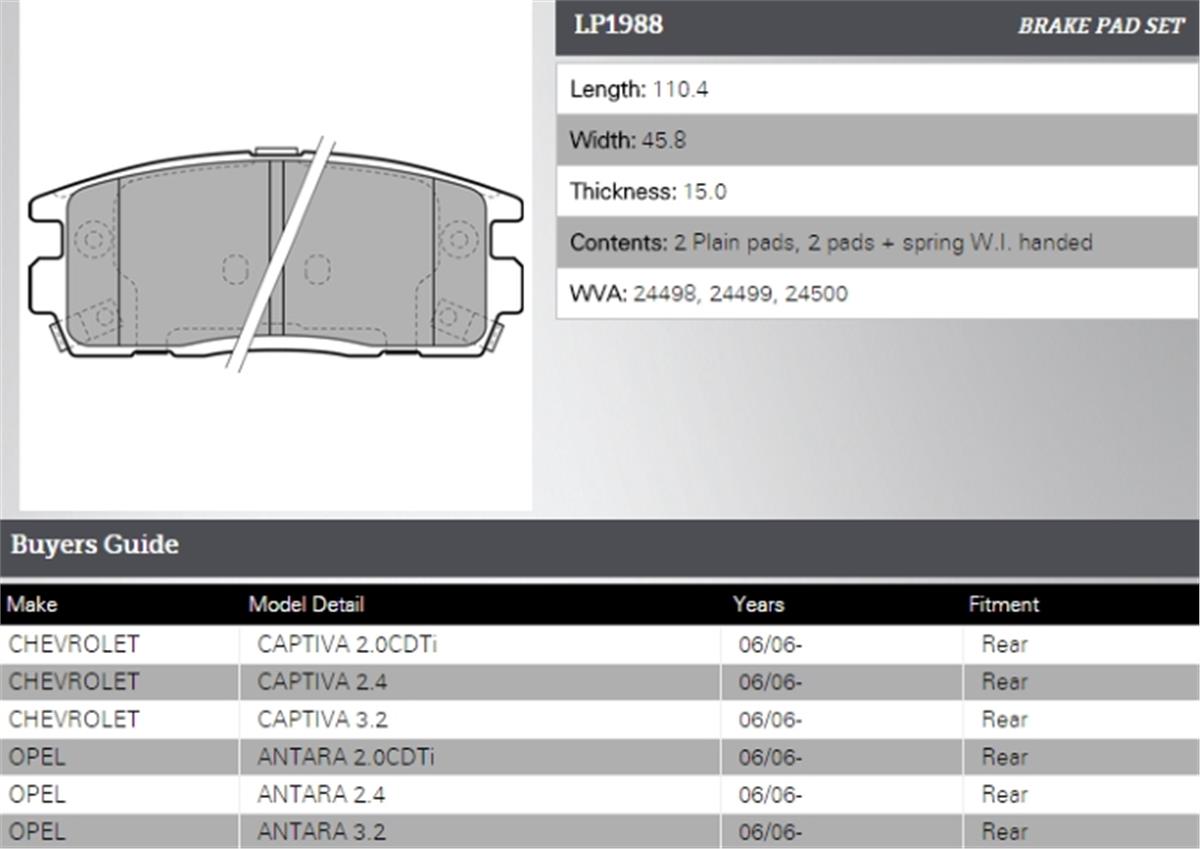Viewport: 1200px width, 849px height.
Task: Click the Make column header
Action: [x=32, y=604]
